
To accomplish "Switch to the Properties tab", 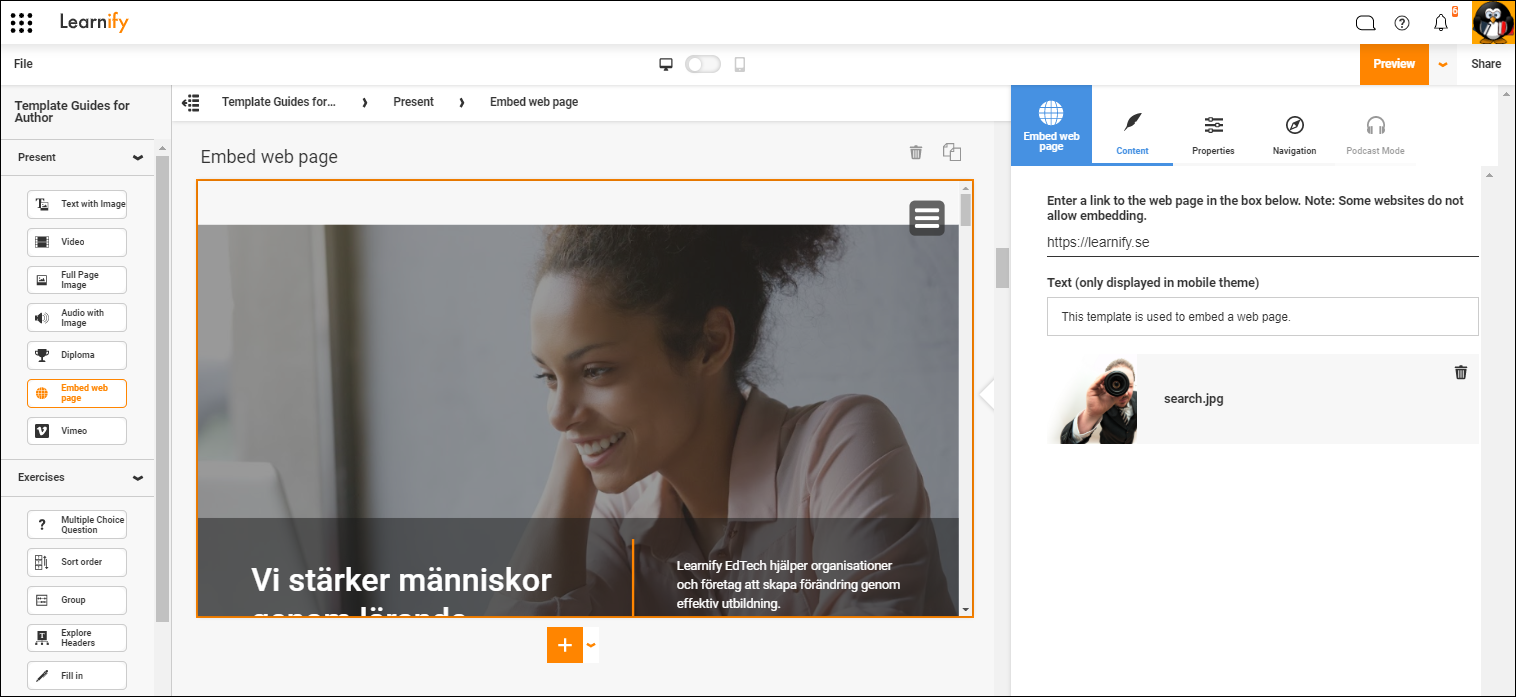I will (x=1213, y=133).
